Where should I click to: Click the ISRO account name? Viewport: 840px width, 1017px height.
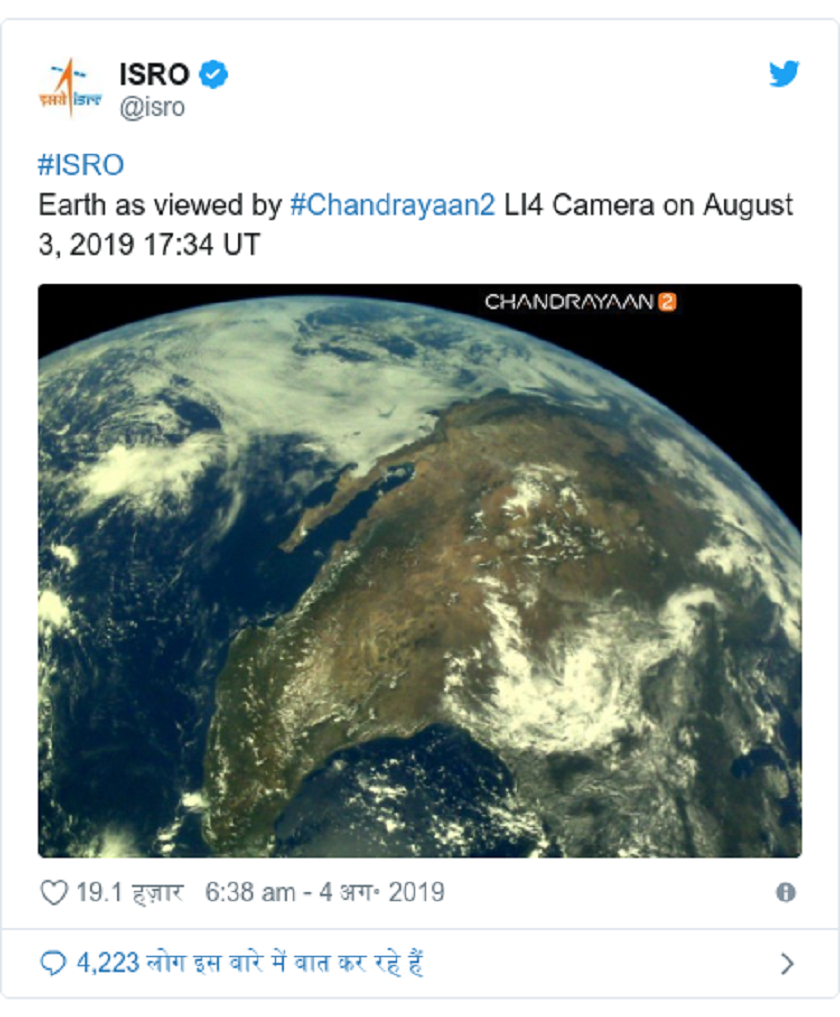[x=154, y=74]
